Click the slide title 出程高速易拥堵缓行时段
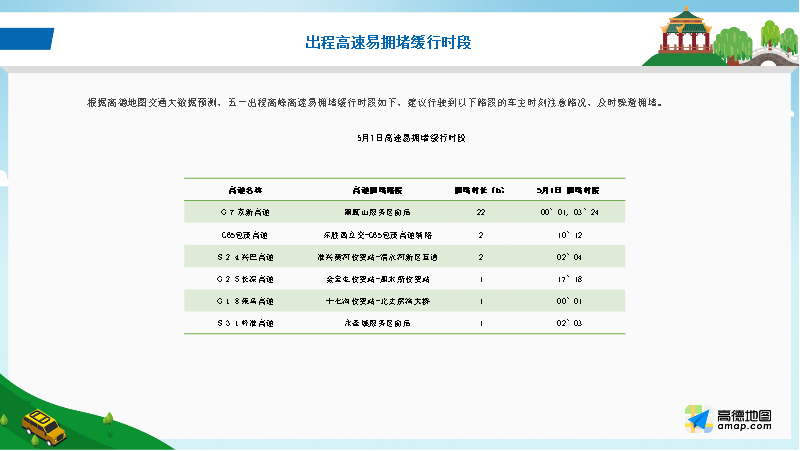Viewport: 800px width, 451px height. 387,42
